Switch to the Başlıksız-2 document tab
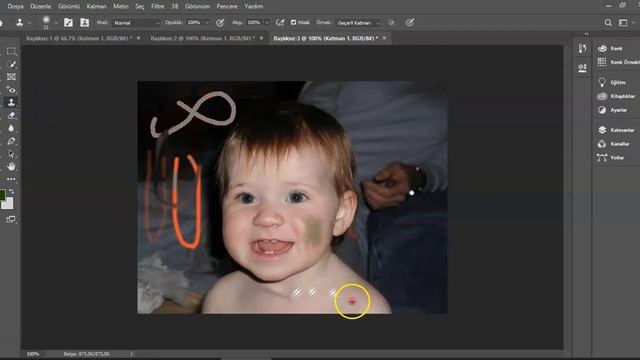Screen dimensions: 640x360 click(x=202, y=38)
